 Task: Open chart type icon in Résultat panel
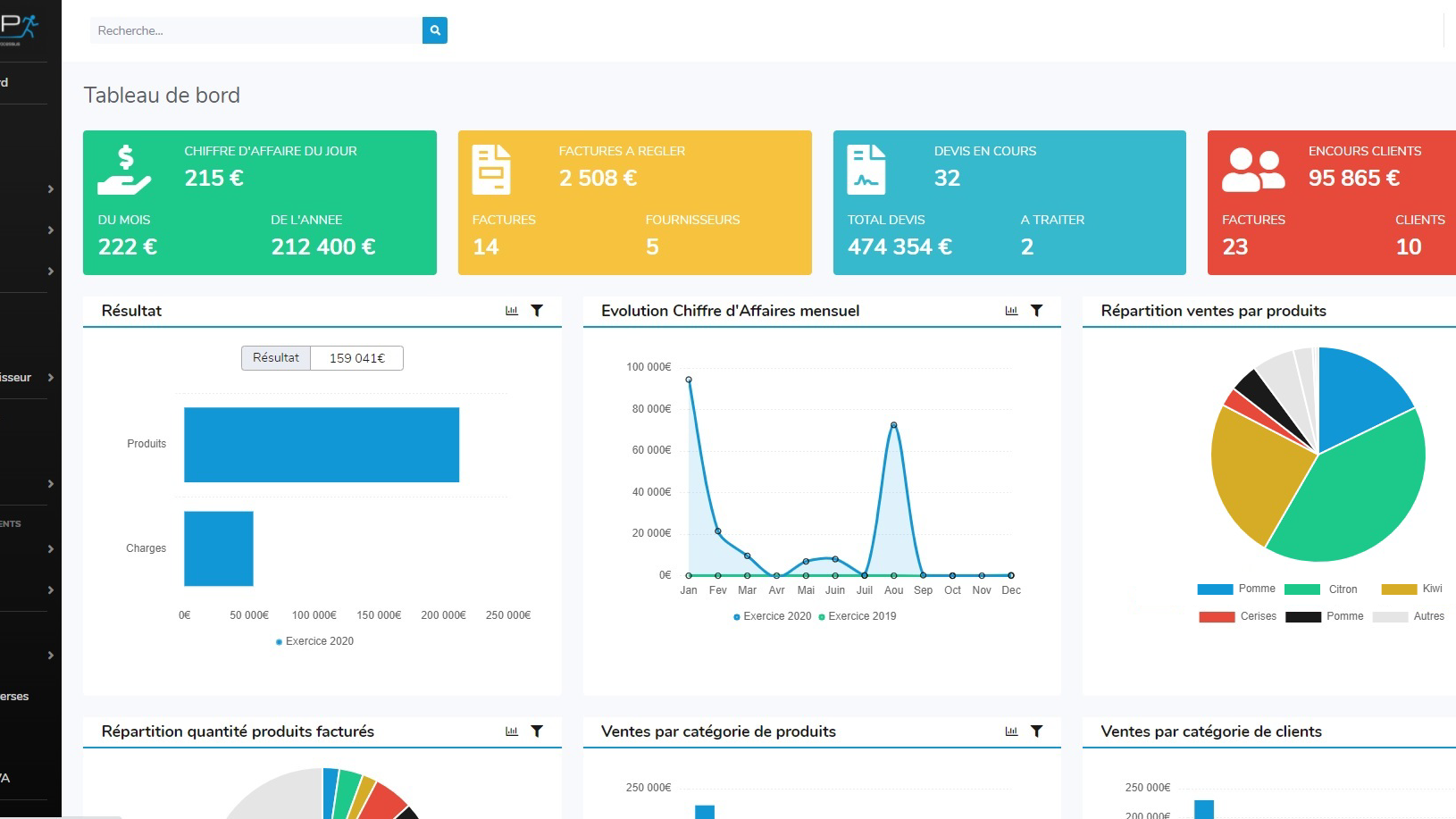tap(512, 311)
